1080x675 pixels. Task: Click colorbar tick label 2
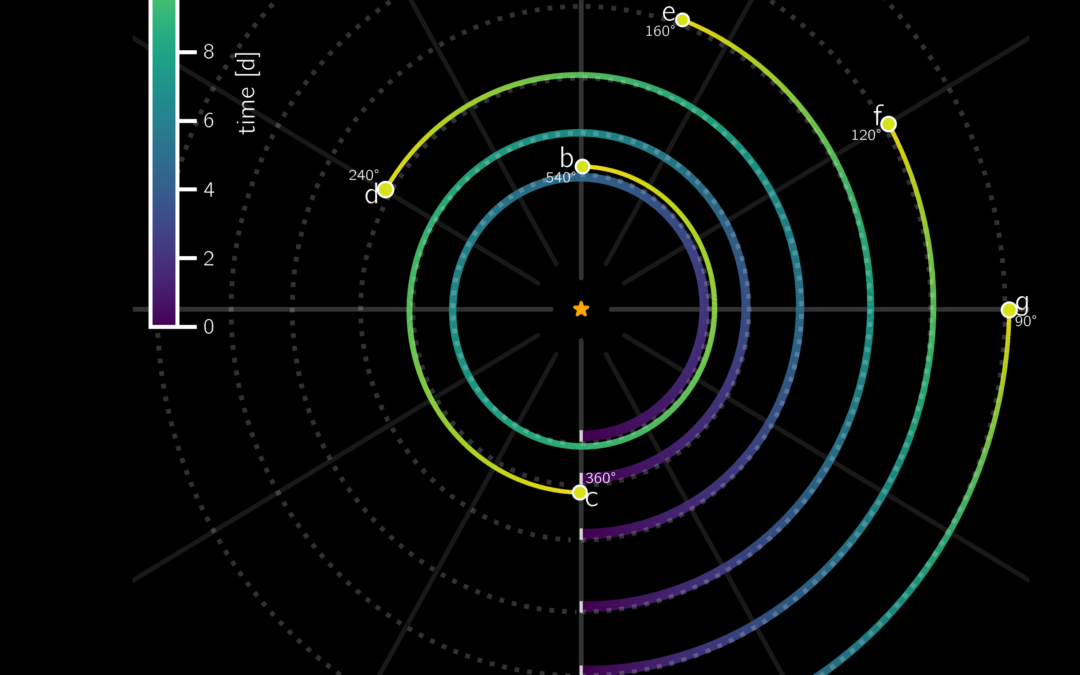209,258
